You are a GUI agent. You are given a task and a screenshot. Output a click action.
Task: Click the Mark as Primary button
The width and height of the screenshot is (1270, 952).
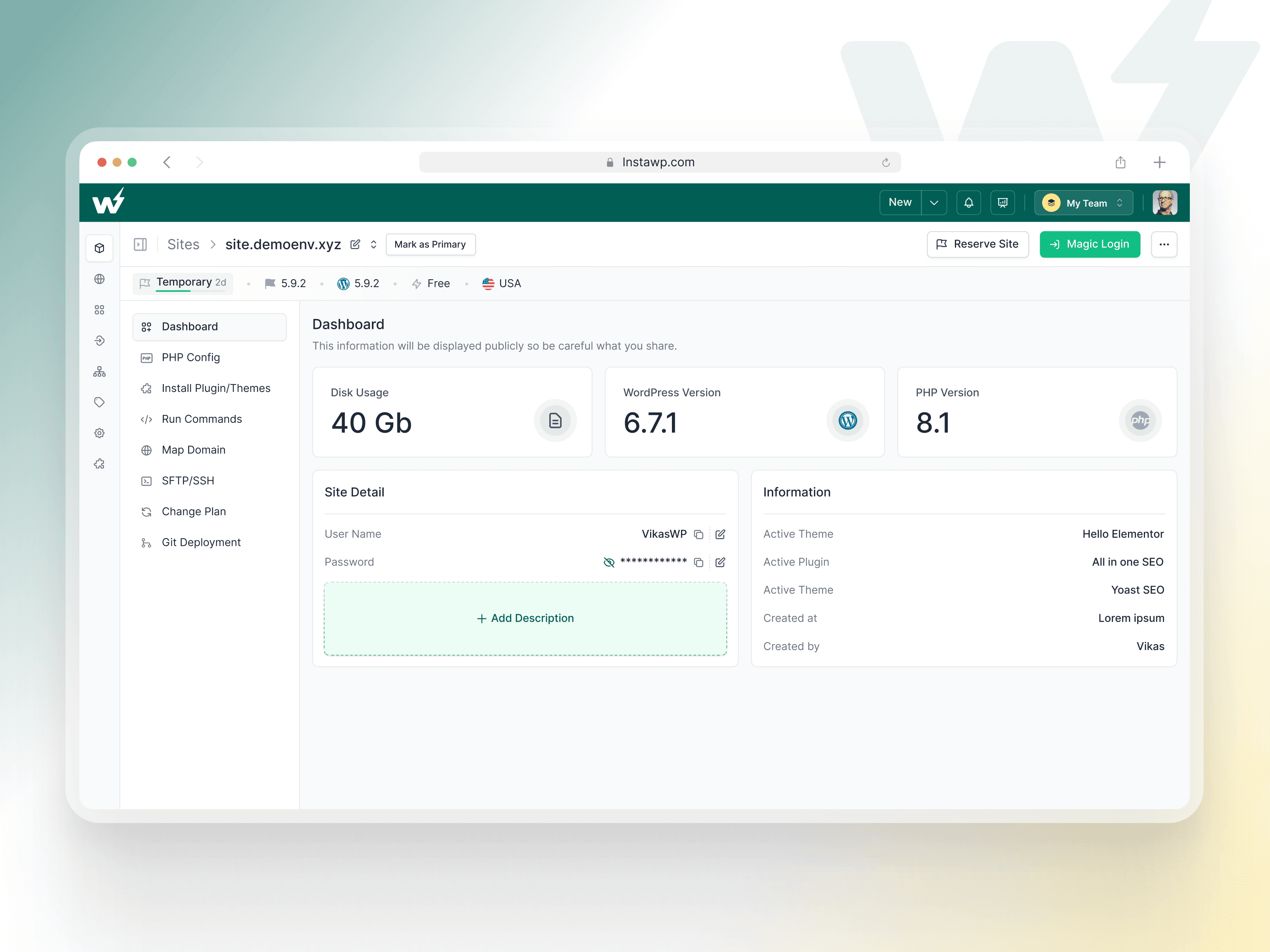(430, 244)
